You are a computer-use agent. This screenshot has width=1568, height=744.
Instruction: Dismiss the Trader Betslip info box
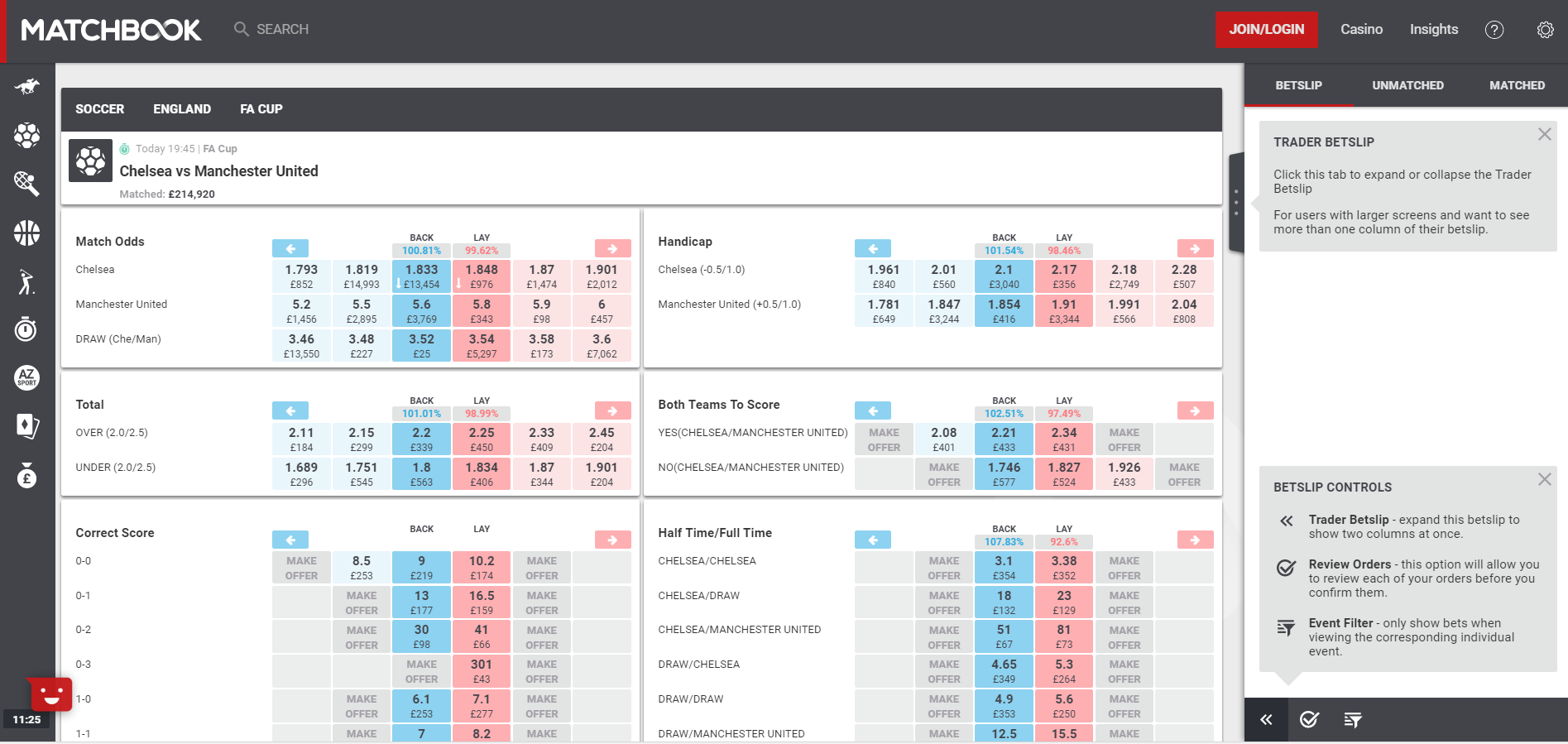pyautogui.click(x=1544, y=134)
